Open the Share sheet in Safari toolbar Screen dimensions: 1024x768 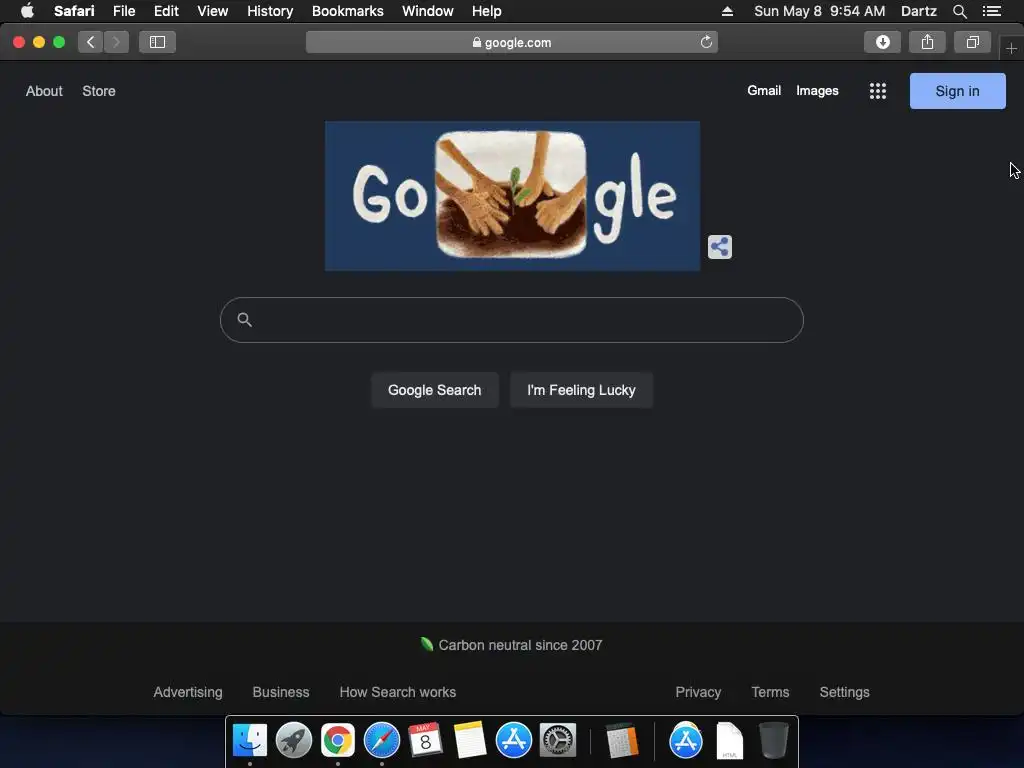927,42
